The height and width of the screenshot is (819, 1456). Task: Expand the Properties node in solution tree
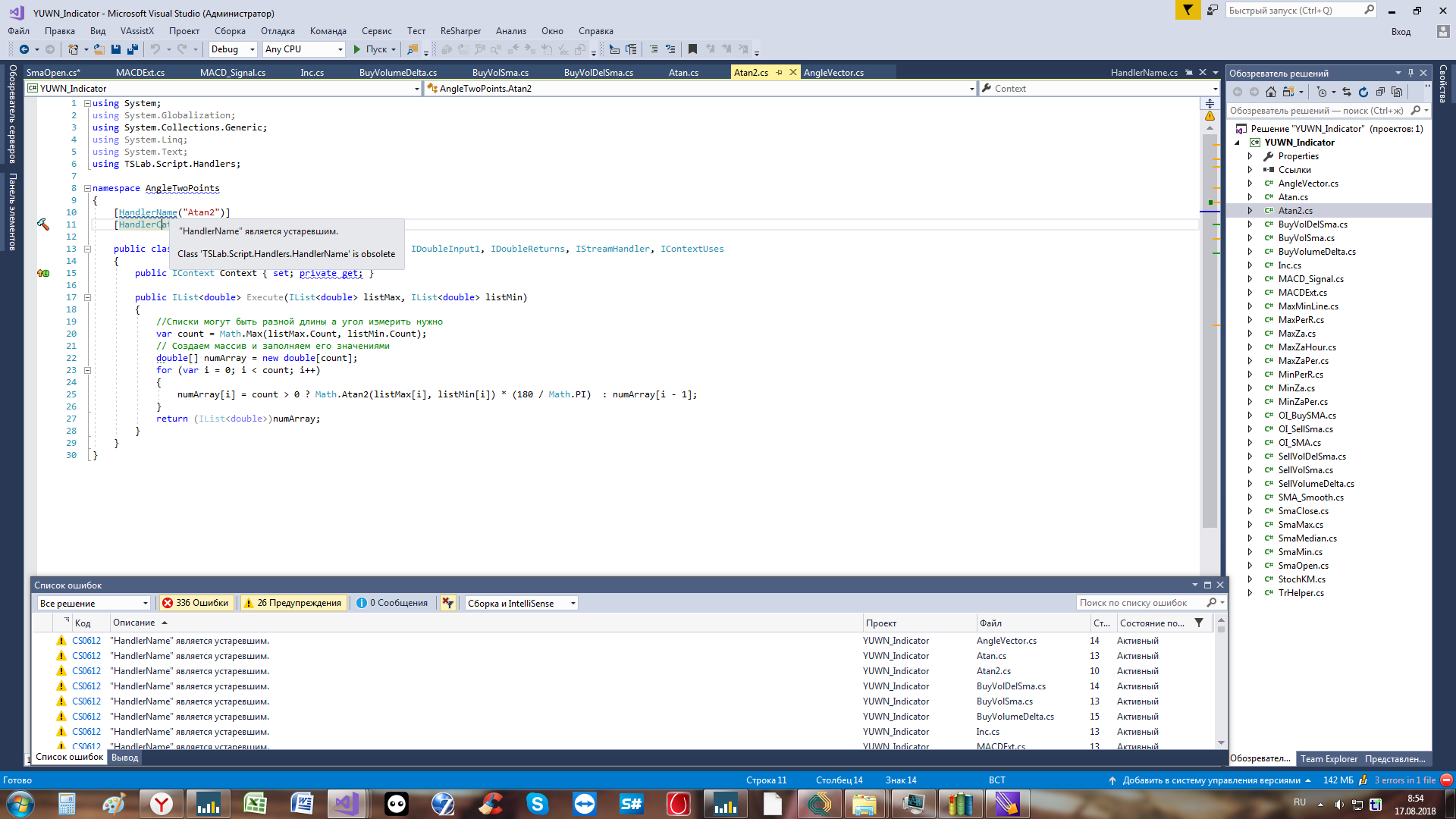click(1250, 156)
